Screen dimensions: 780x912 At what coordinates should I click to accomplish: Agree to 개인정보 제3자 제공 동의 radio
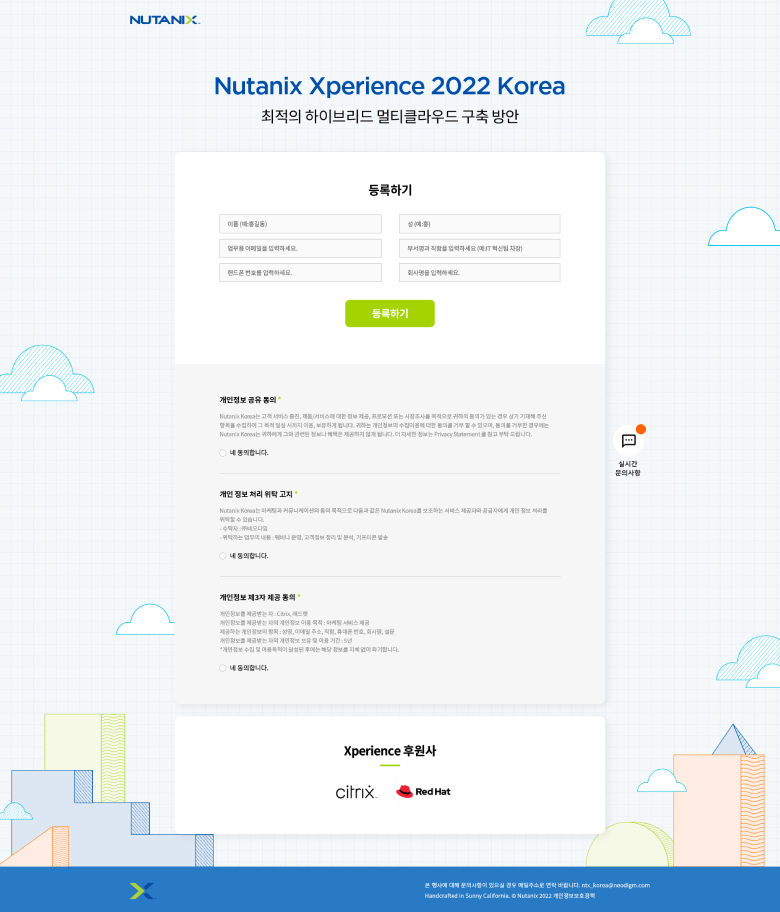[x=223, y=668]
